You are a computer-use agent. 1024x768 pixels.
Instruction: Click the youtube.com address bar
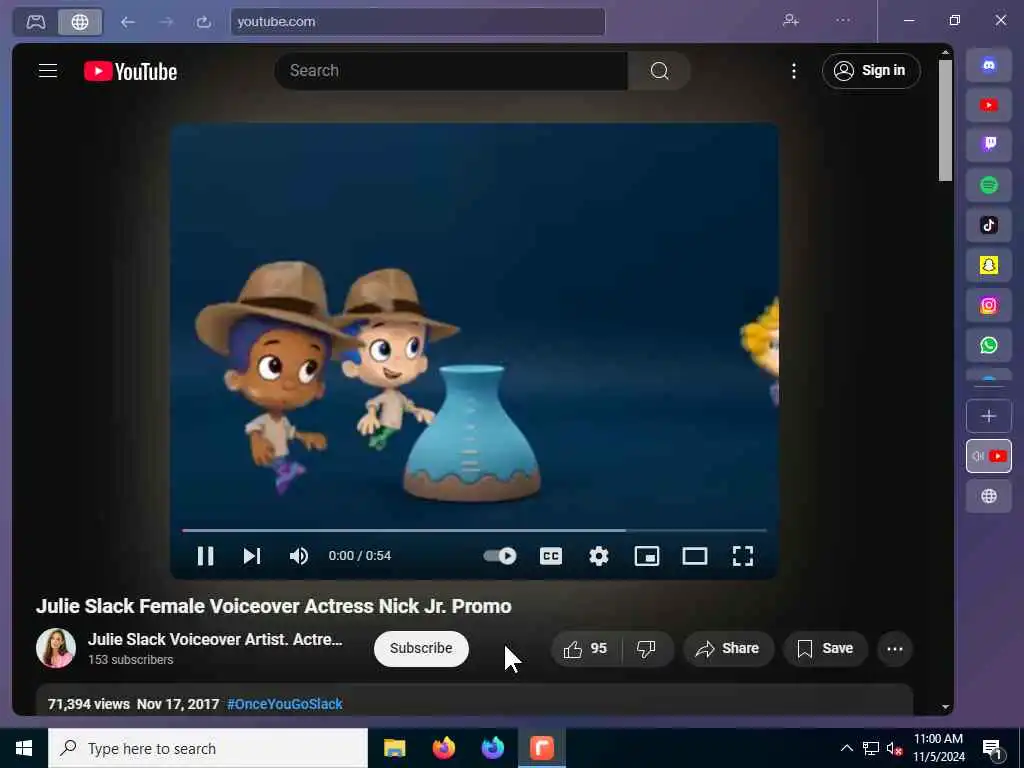point(418,22)
